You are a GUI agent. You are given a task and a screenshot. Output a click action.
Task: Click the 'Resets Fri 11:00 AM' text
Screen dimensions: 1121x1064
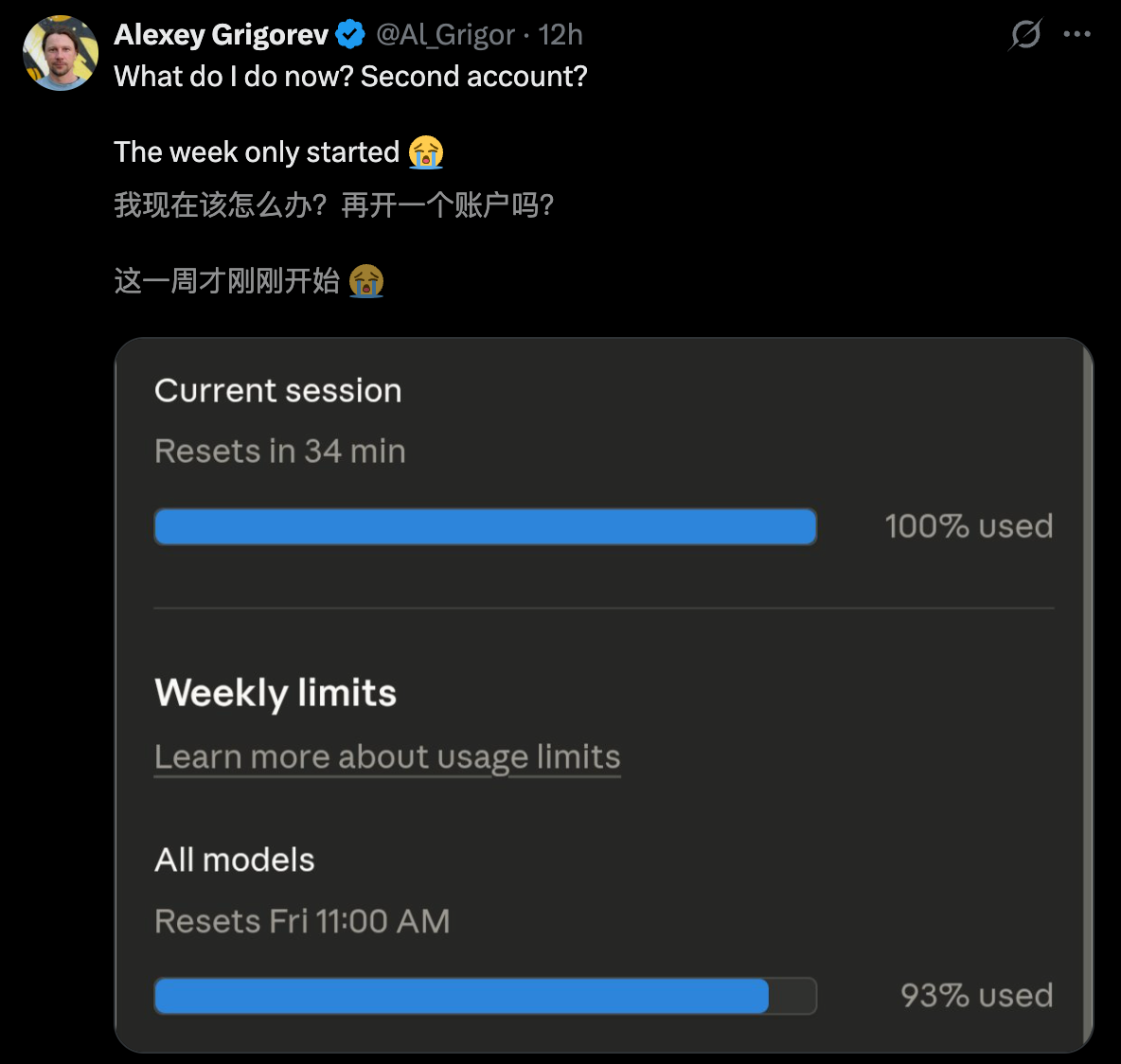(302, 920)
